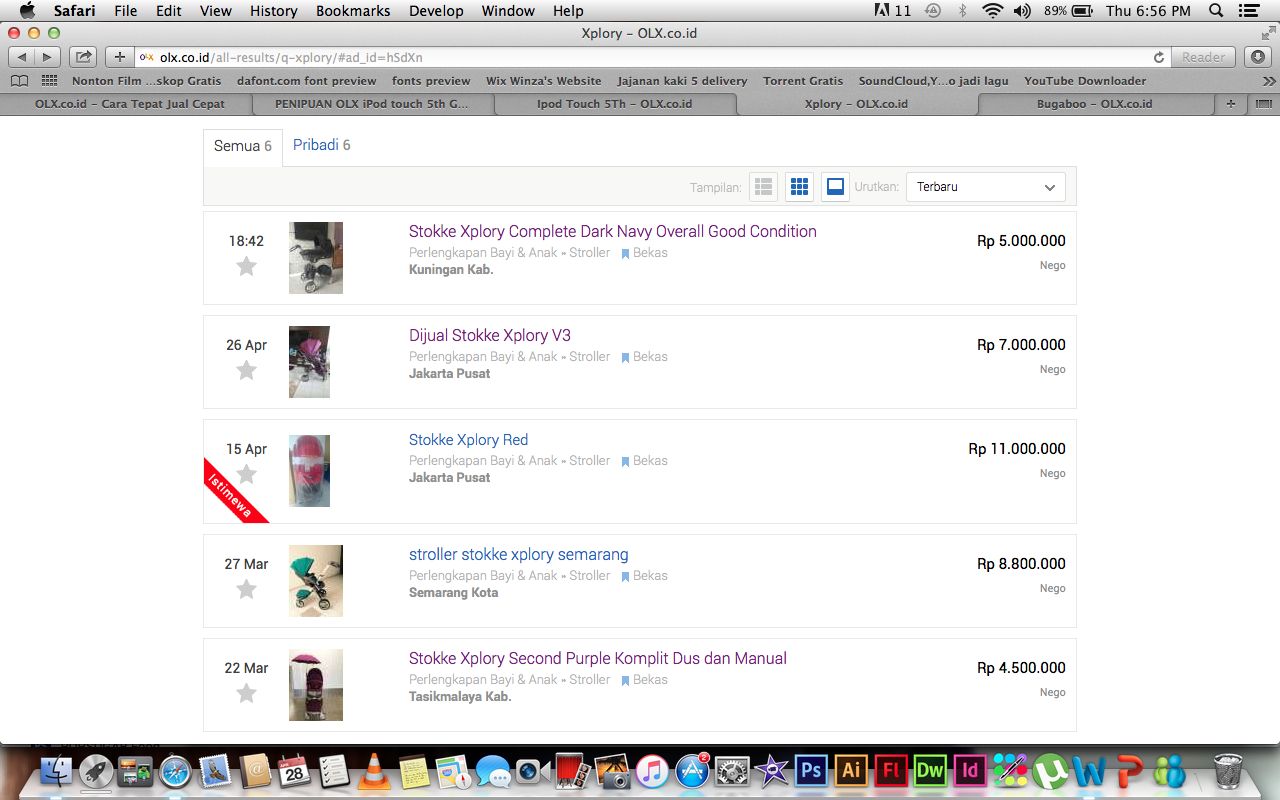This screenshot has height=800, width=1280.
Task: Click the Reader button
Action: click(x=1204, y=57)
